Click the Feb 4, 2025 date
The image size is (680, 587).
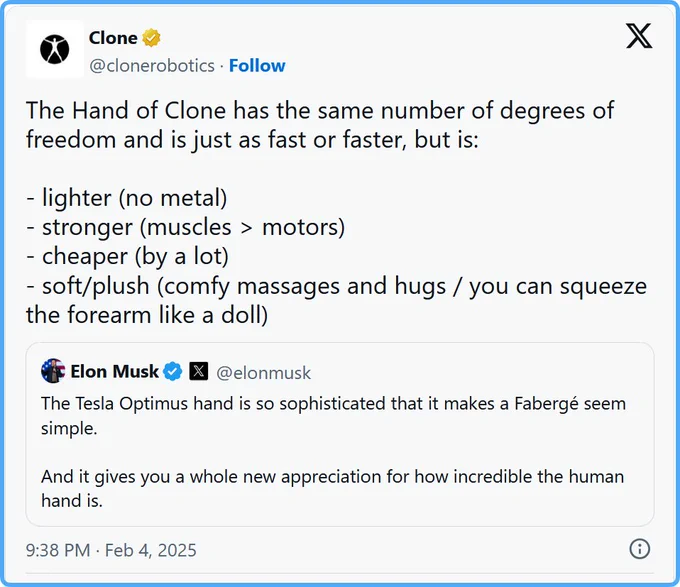pyautogui.click(x=150, y=550)
